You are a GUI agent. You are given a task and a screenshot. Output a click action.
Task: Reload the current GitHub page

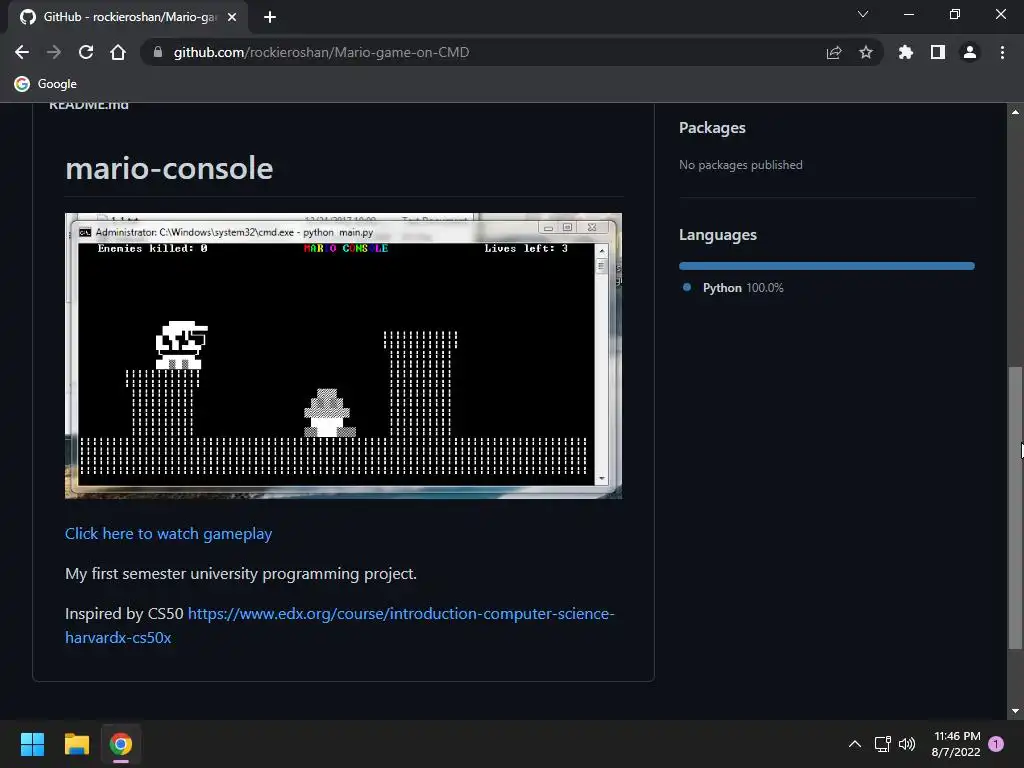click(86, 52)
